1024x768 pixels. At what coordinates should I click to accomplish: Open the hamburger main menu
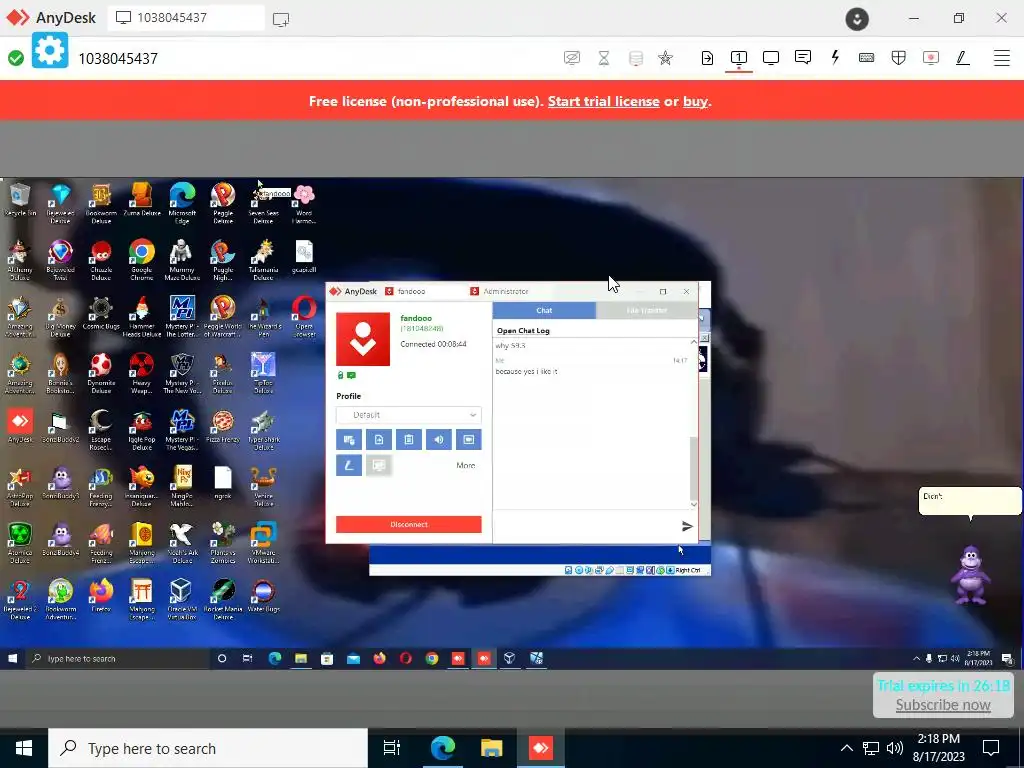tap(1002, 57)
